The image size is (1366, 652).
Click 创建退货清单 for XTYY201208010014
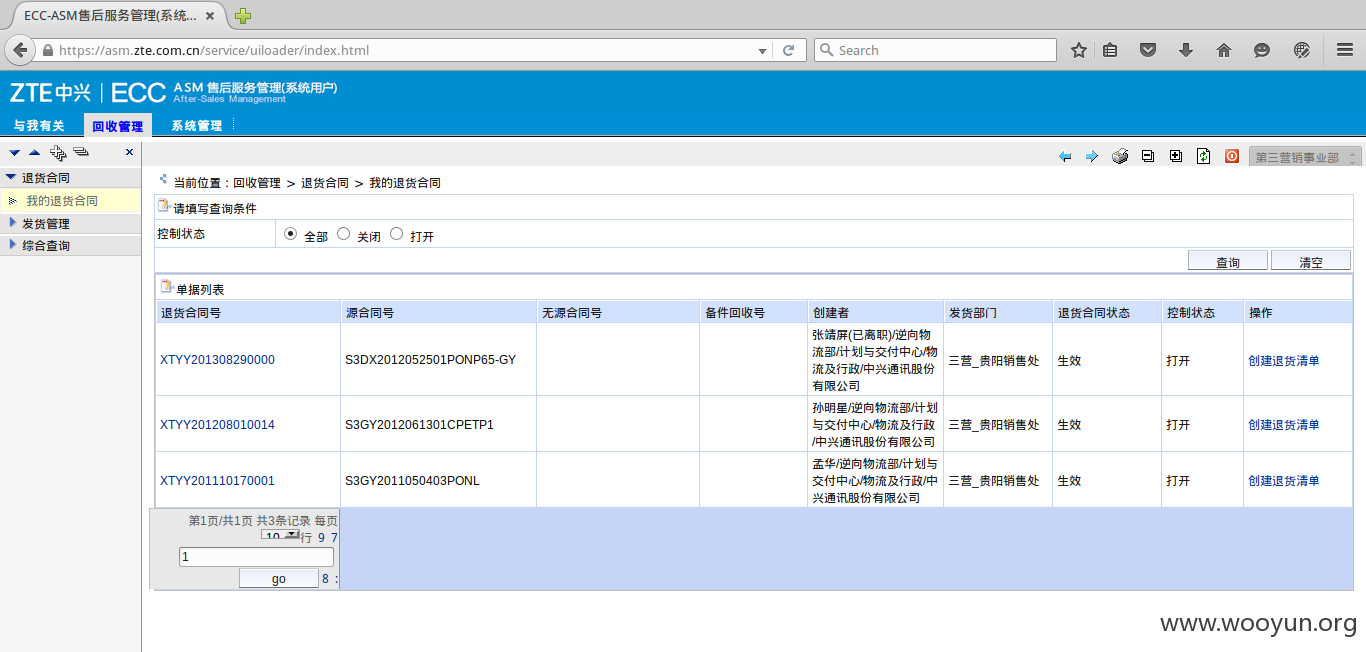pos(1284,424)
